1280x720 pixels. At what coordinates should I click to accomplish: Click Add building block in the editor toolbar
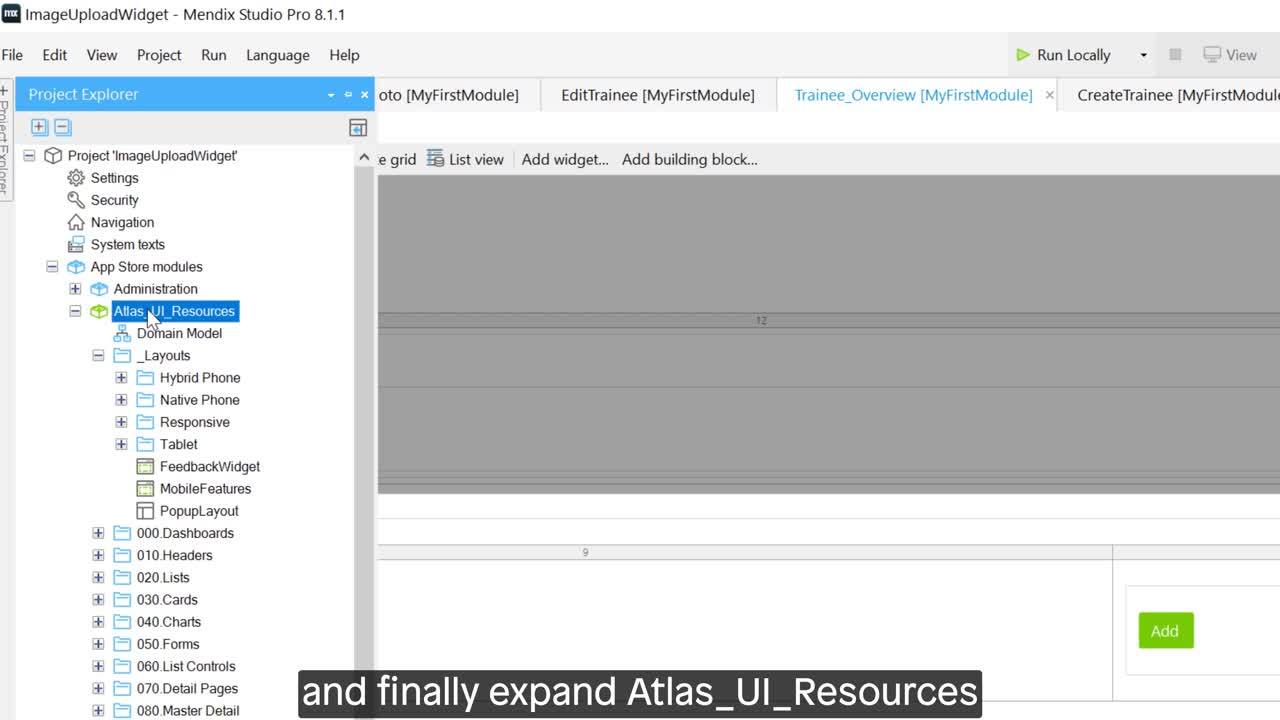coord(689,158)
